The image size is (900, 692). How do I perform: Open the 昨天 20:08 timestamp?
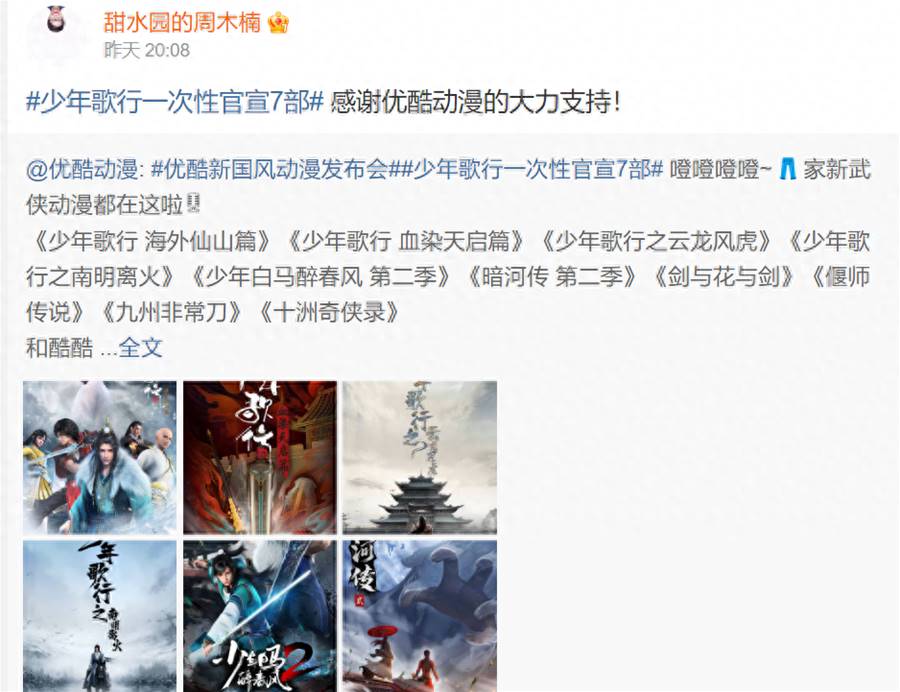147,50
